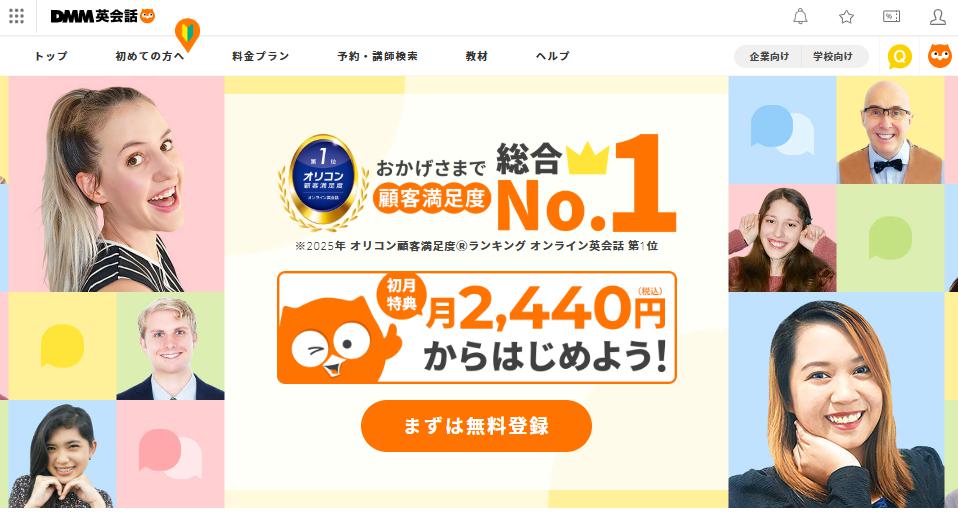The image size is (958, 523).
Task: Open the user account icon
Action: [x=937, y=17]
